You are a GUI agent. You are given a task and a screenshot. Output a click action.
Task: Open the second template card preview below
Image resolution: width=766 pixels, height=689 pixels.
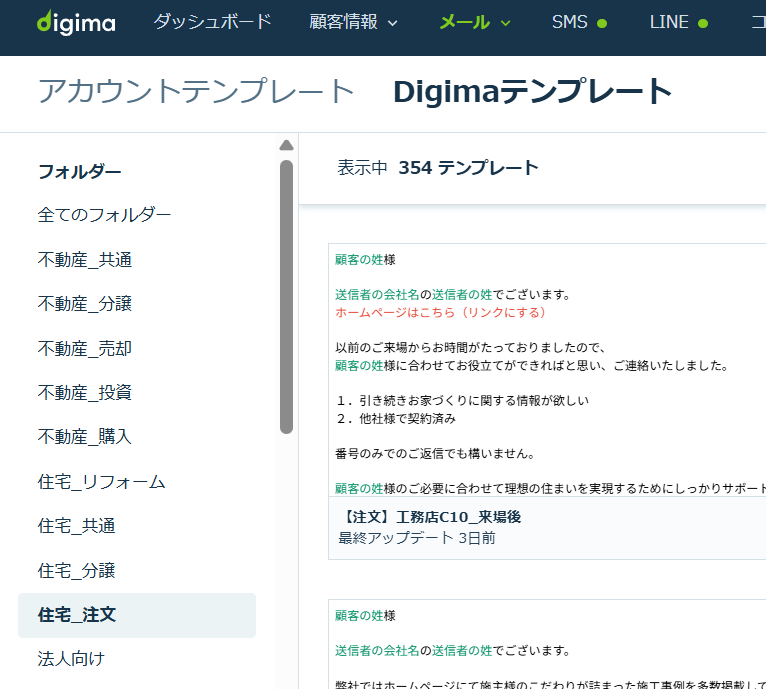click(547, 644)
